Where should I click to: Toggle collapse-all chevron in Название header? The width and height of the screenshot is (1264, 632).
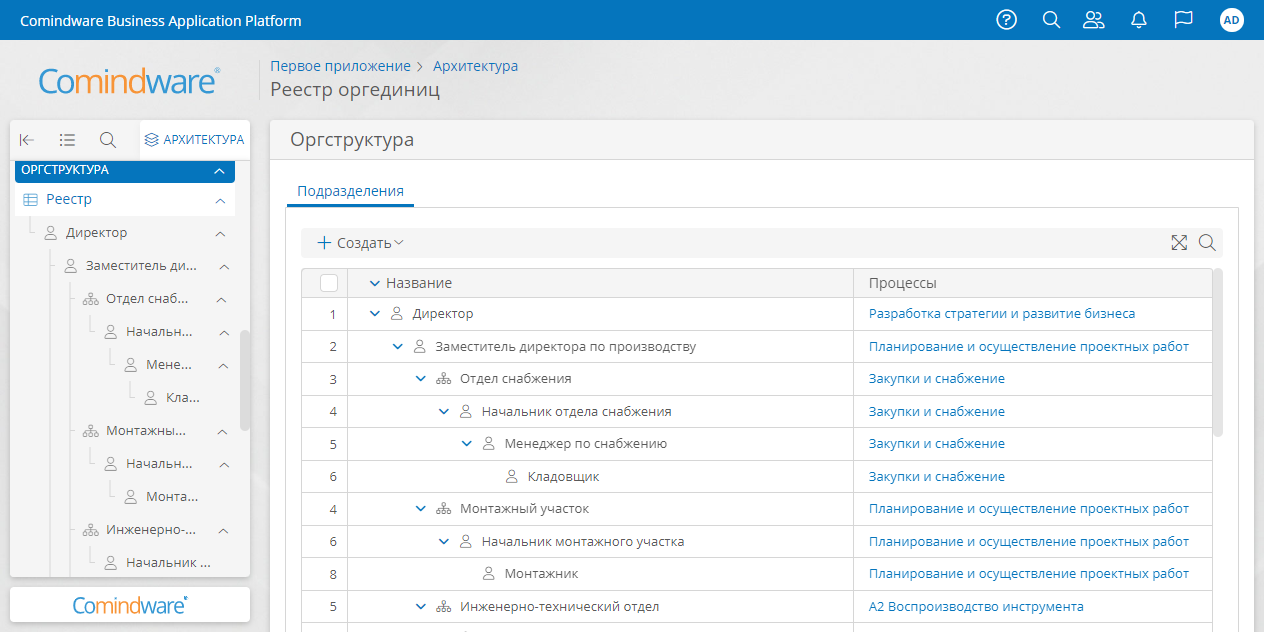pyautogui.click(x=375, y=284)
